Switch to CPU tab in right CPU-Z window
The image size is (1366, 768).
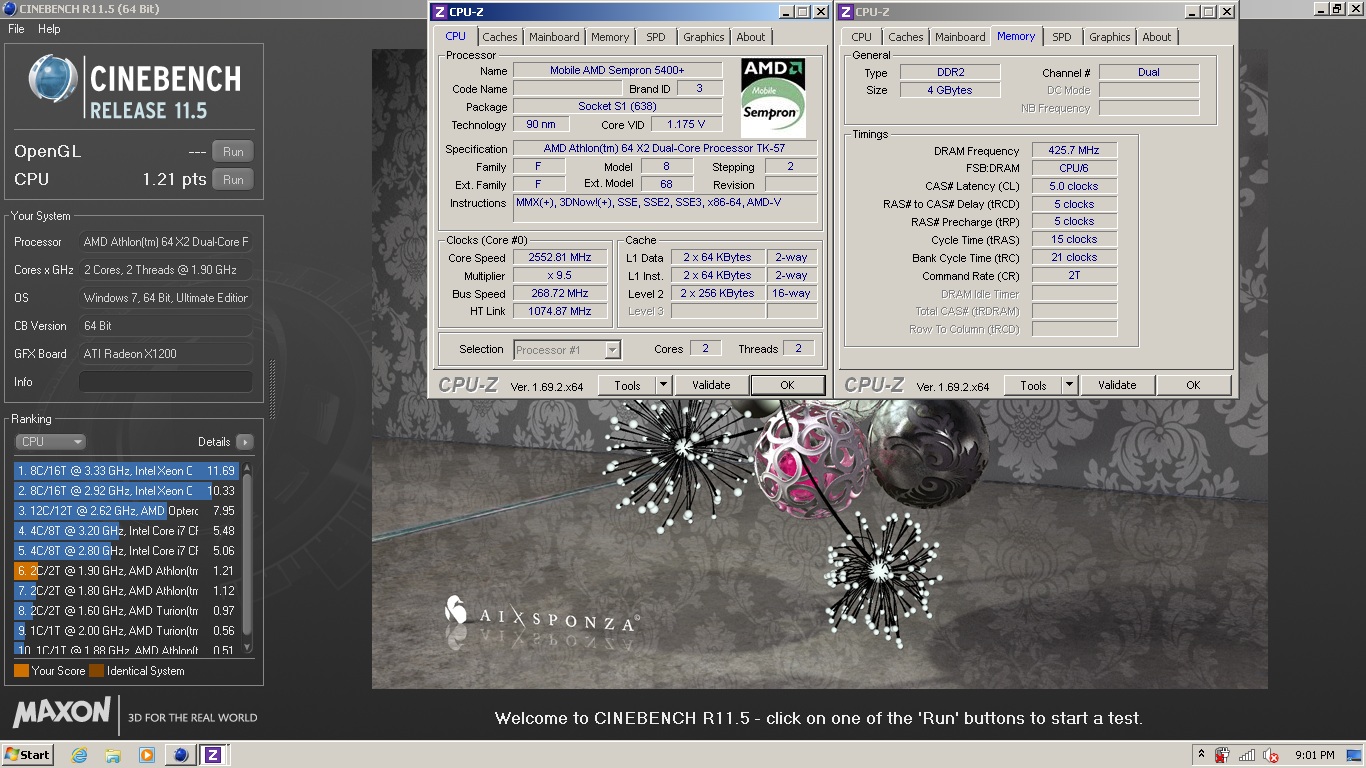pyautogui.click(x=861, y=37)
